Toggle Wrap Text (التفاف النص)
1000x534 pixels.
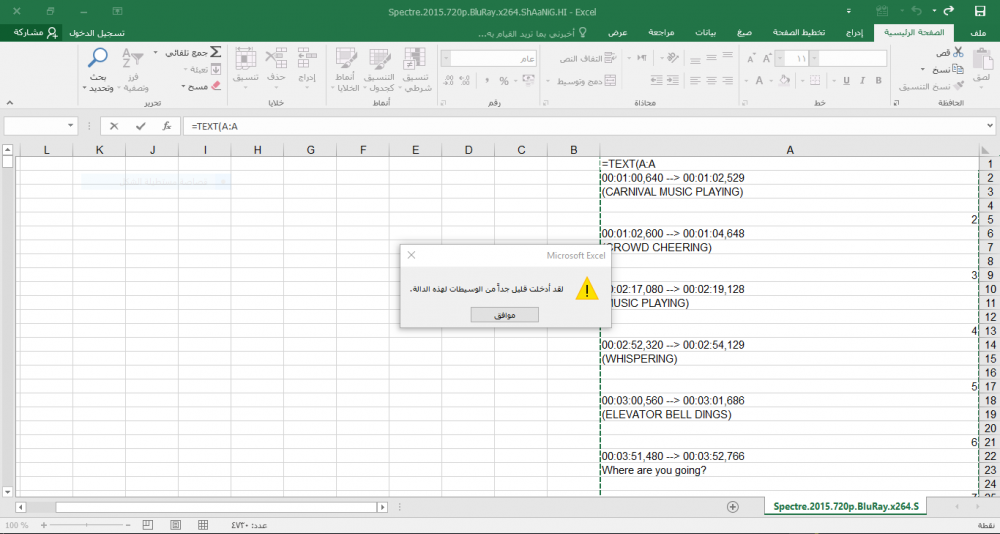[x=589, y=59]
